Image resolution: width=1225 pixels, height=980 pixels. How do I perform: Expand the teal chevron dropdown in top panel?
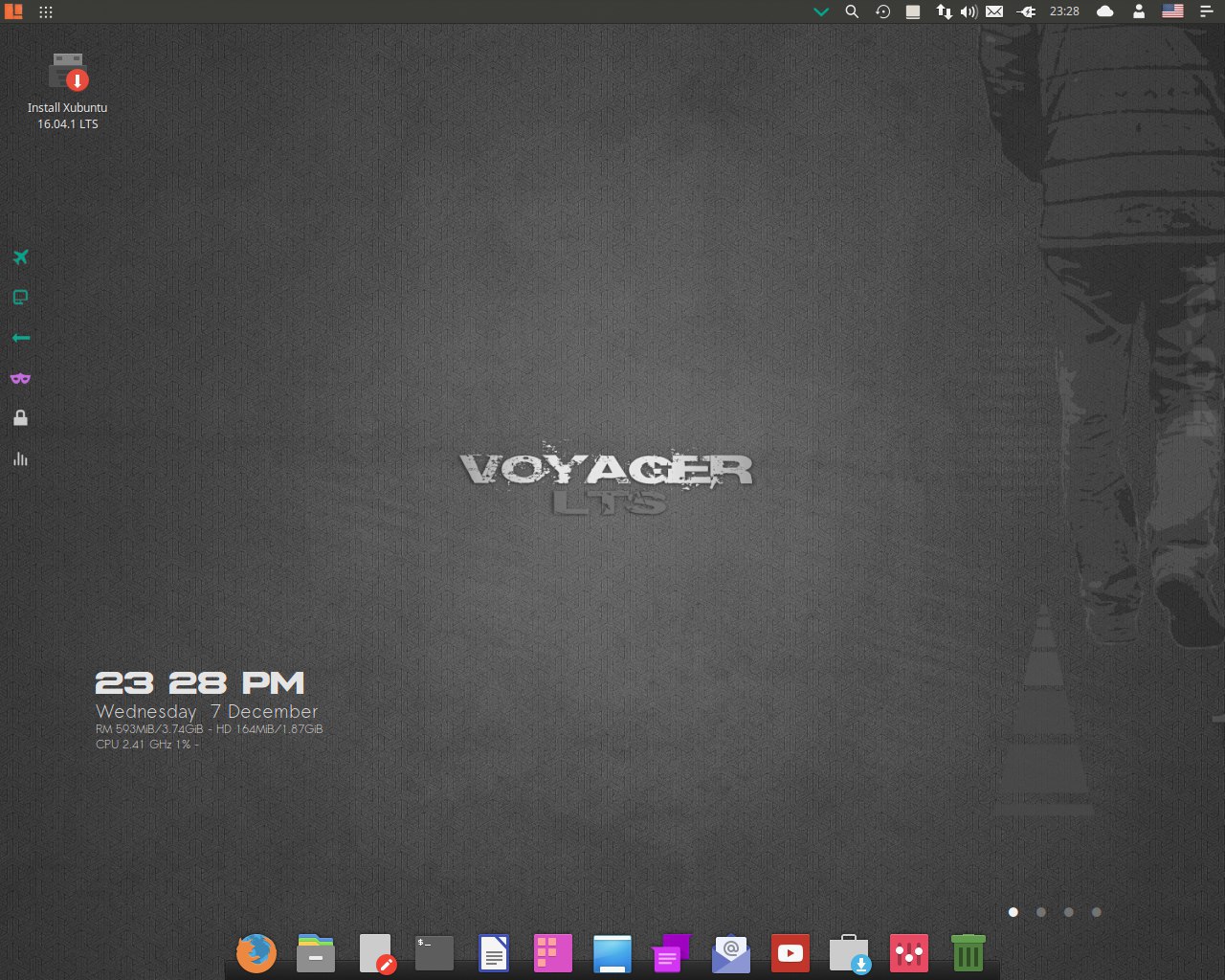[821, 12]
